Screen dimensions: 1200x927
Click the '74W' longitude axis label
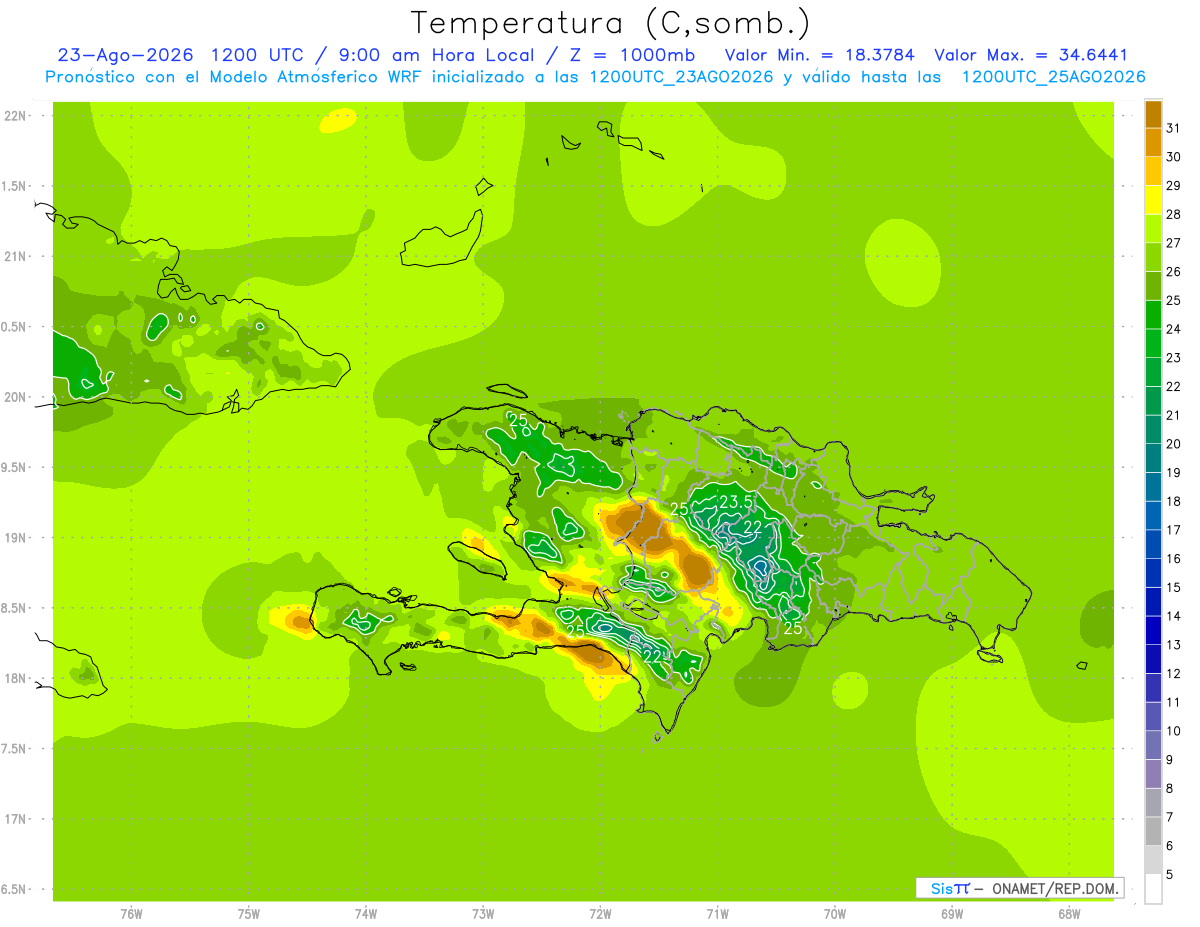[x=366, y=914]
